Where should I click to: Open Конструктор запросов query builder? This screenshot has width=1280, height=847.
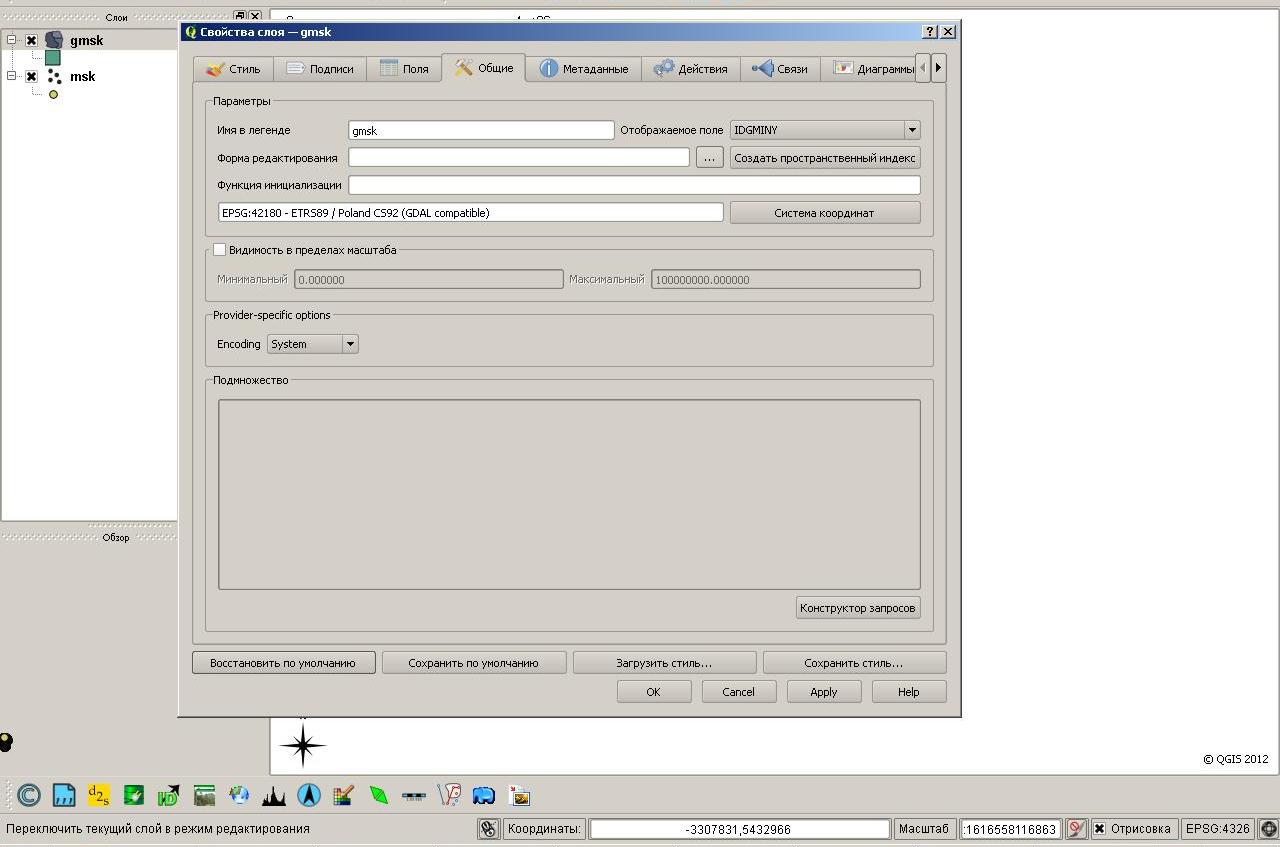[x=858, y=608]
